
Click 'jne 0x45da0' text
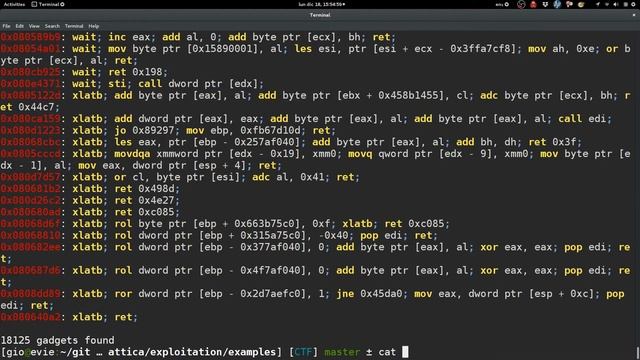coord(369,293)
